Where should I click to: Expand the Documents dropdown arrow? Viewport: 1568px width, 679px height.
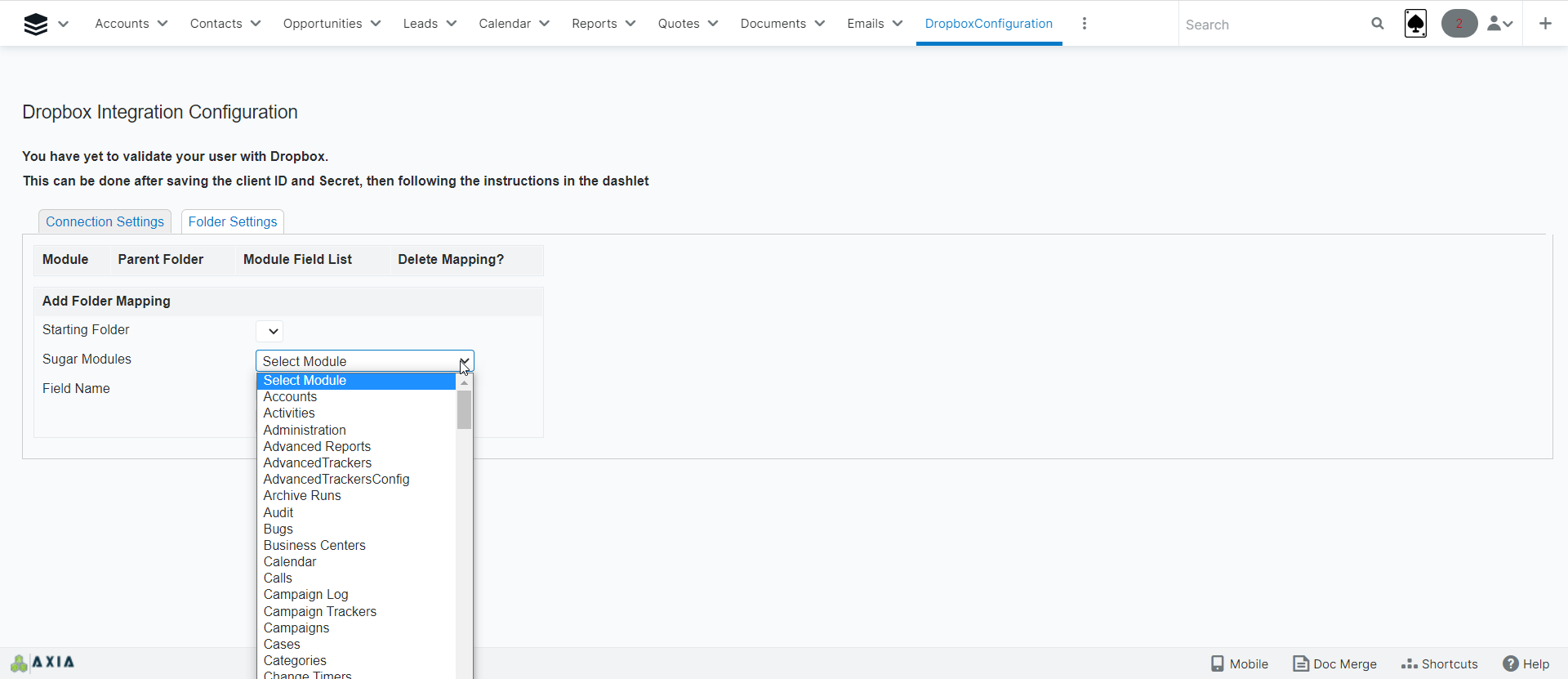820,24
